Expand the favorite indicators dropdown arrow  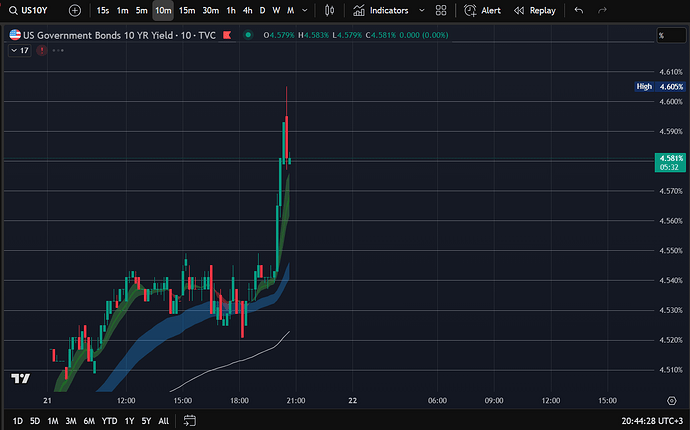422,10
